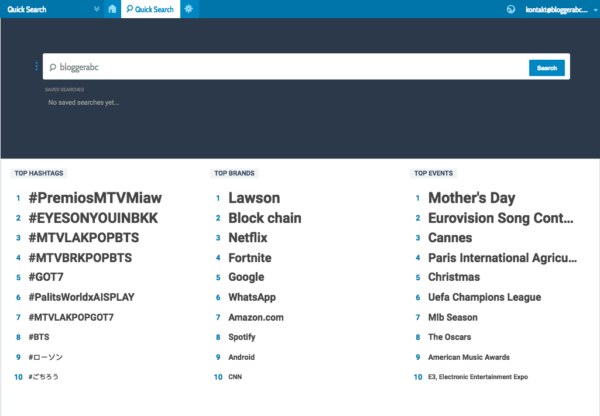Open hashtag #PalitsWorldxAISPLAY
The image size is (600, 416).
pyautogui.click(x=82, y=297)
